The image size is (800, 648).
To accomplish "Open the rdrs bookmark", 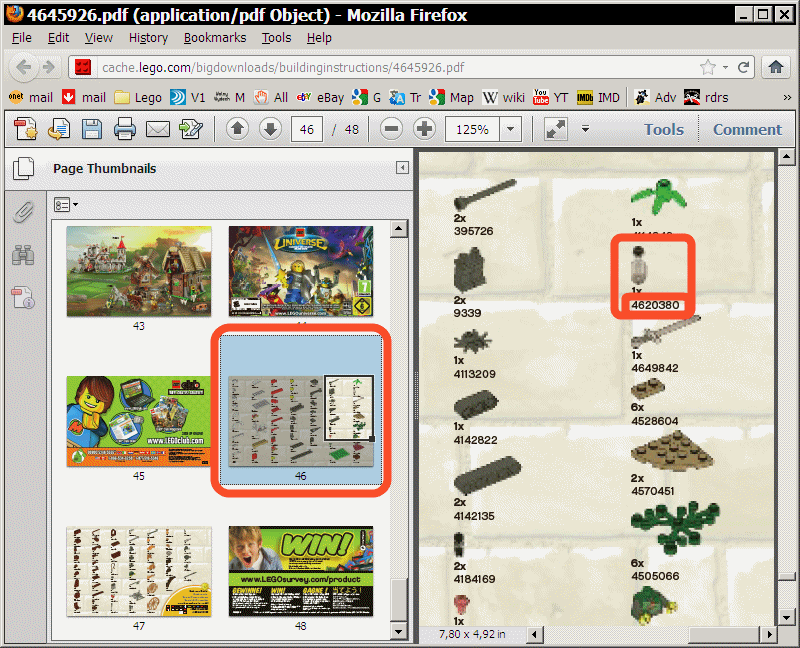I will [706, 97].
